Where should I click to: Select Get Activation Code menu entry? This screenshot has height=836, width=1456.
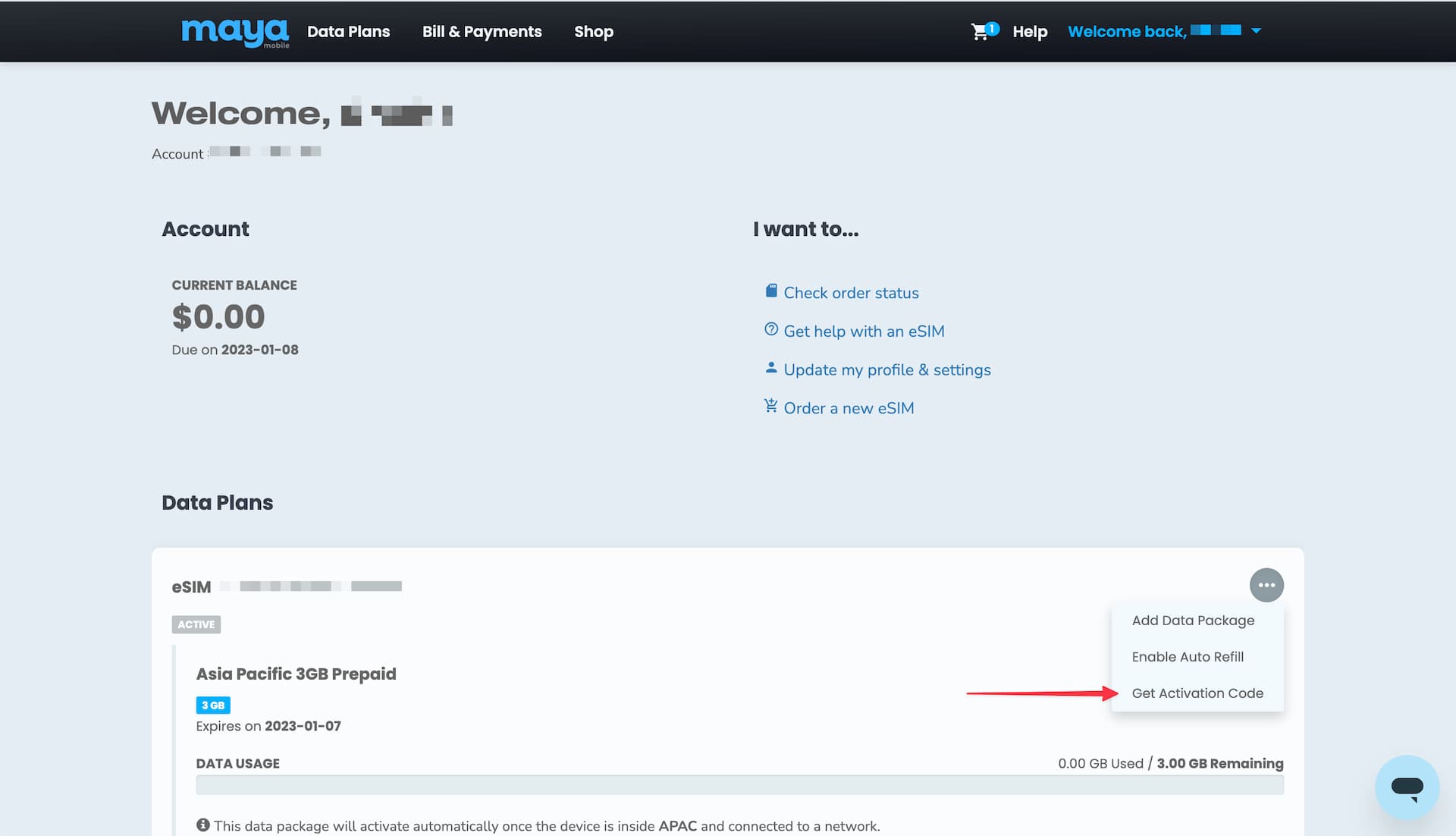point(1197,693)
